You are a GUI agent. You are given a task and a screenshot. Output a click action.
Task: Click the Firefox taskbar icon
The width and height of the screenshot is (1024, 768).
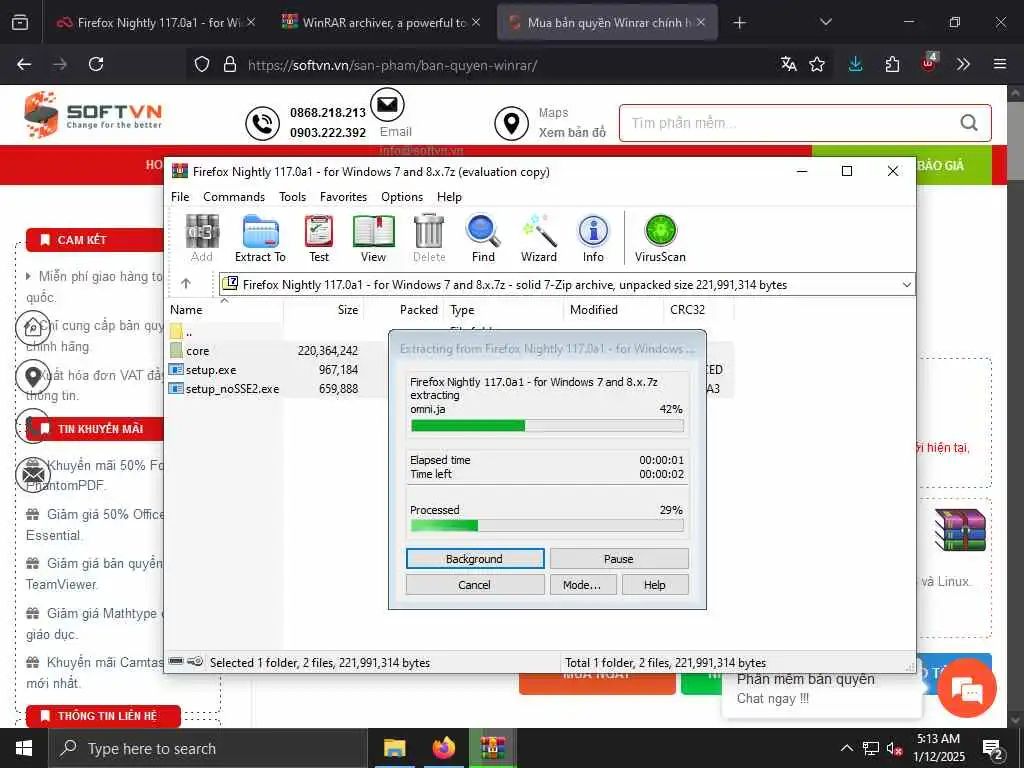444,748
